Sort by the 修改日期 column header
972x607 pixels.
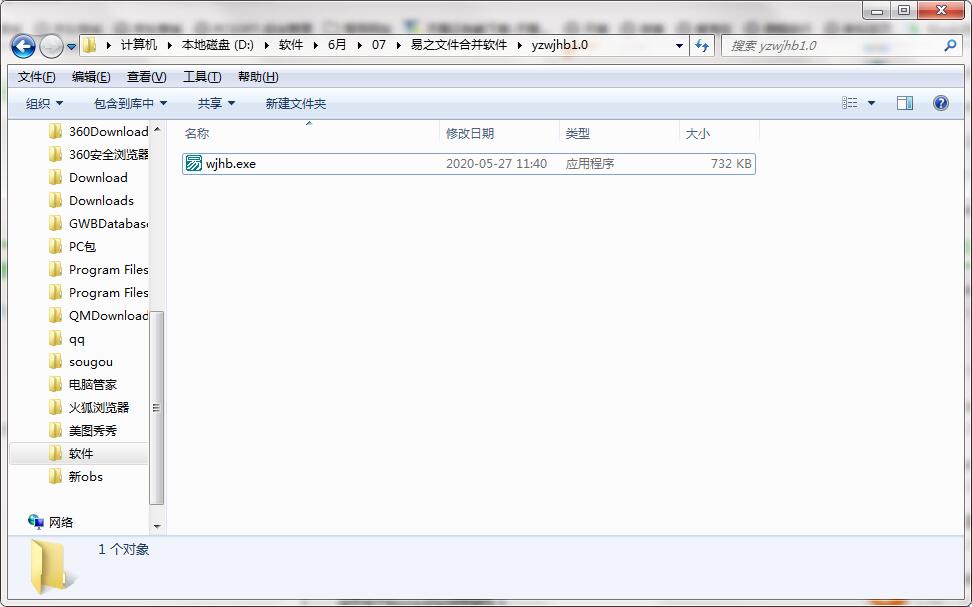coord(470,133)
